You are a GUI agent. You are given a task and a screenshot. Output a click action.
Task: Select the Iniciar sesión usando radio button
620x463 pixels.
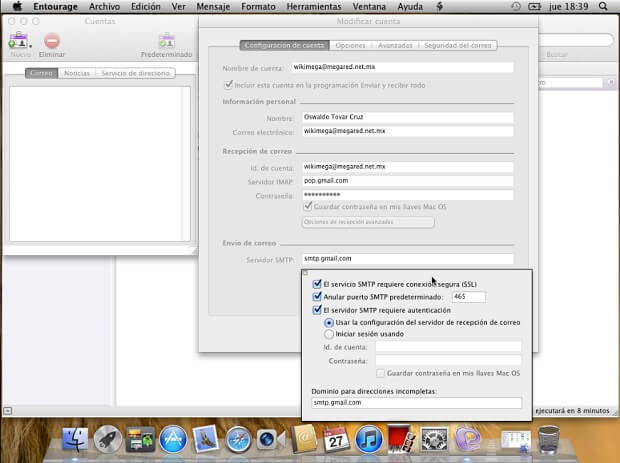[x=329, y=334]
